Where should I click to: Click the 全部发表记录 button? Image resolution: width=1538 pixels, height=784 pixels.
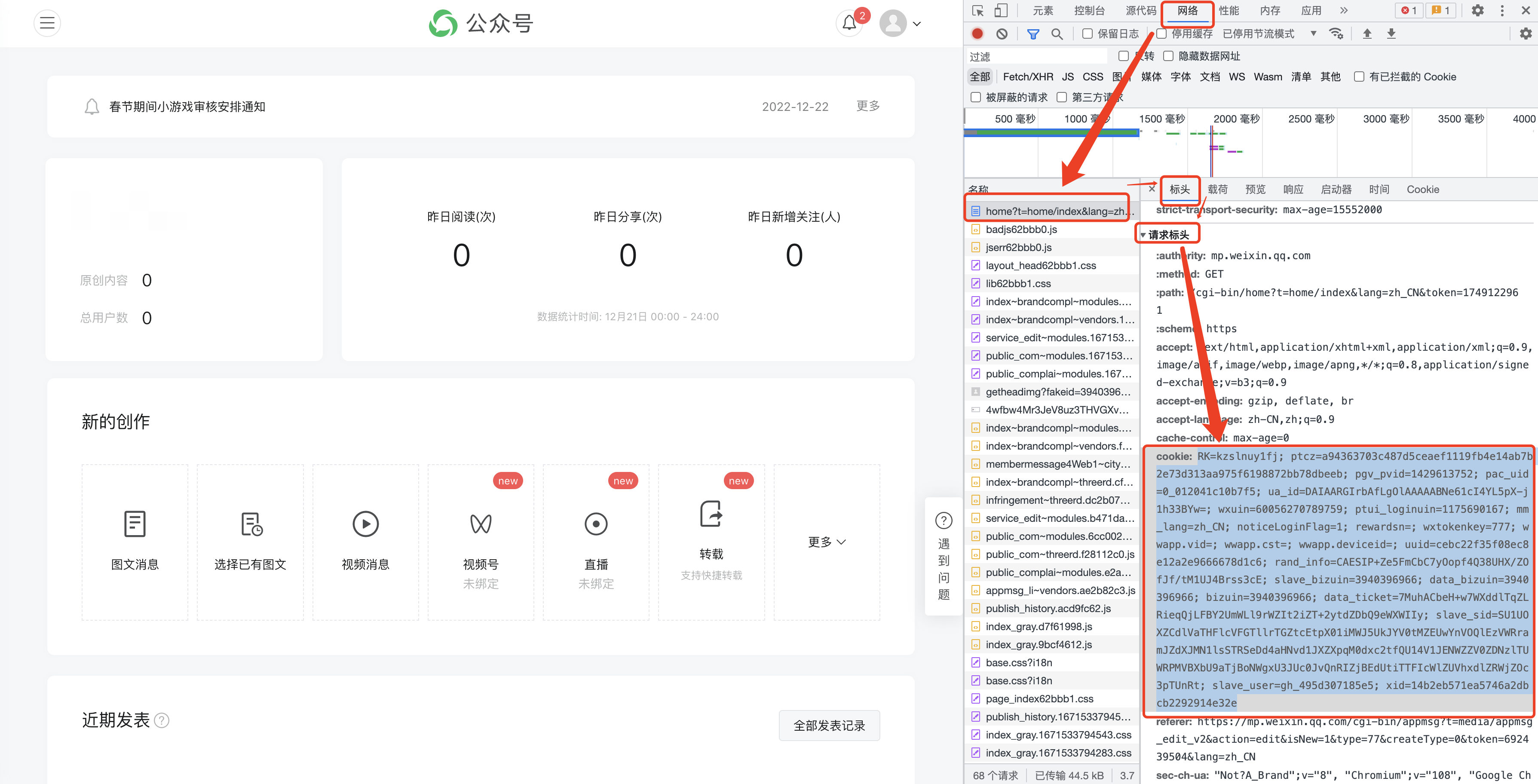pyautogui.click(x=829, y=725)
